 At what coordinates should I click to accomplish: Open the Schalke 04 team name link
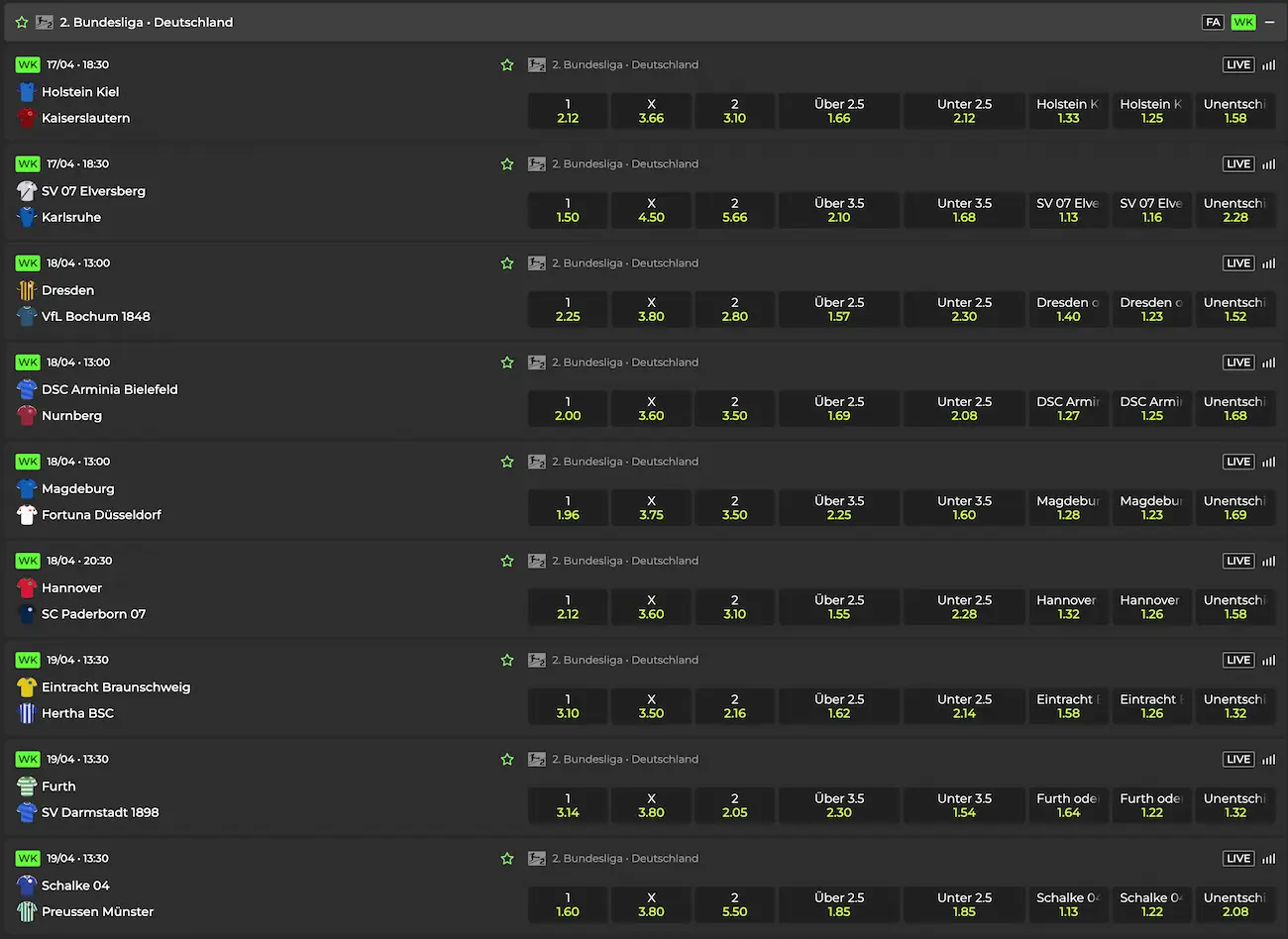[x=75, y=886]
